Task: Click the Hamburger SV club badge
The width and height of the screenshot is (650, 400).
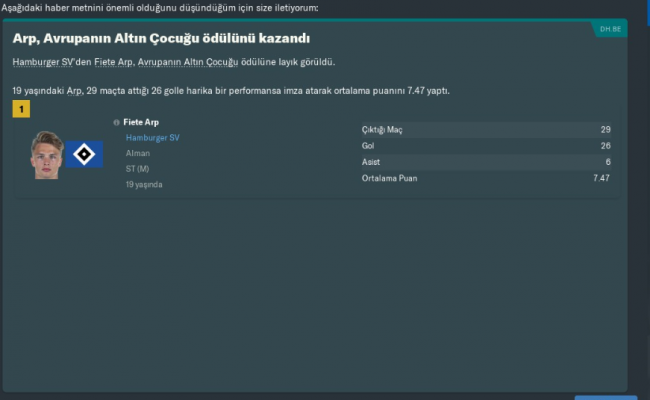Action: click(x=84, y=154)
